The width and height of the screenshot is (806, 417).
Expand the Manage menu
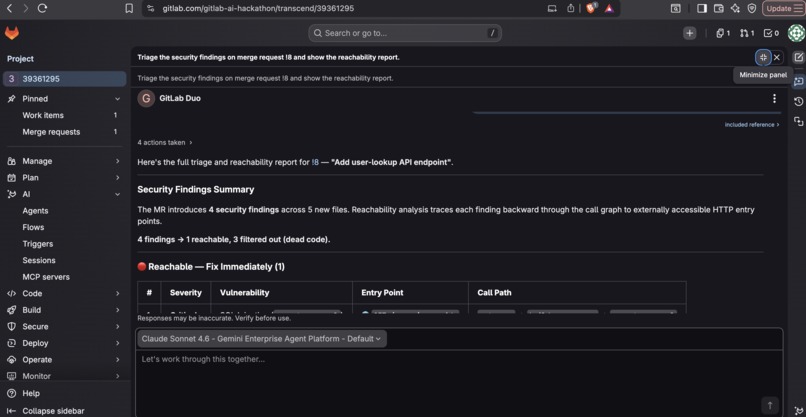(x=64, y=161)
